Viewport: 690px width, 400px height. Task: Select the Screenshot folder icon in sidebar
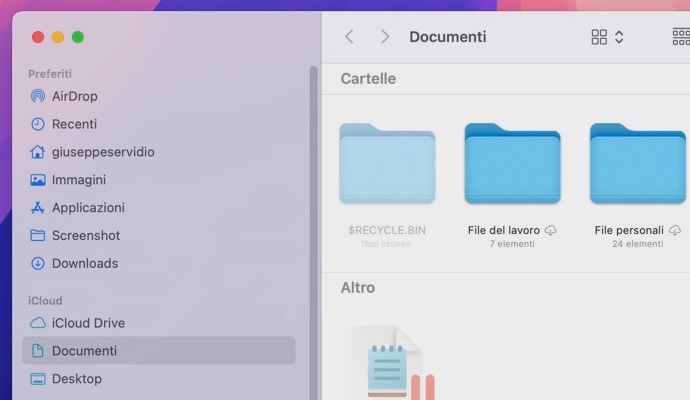tap(38, 235)
